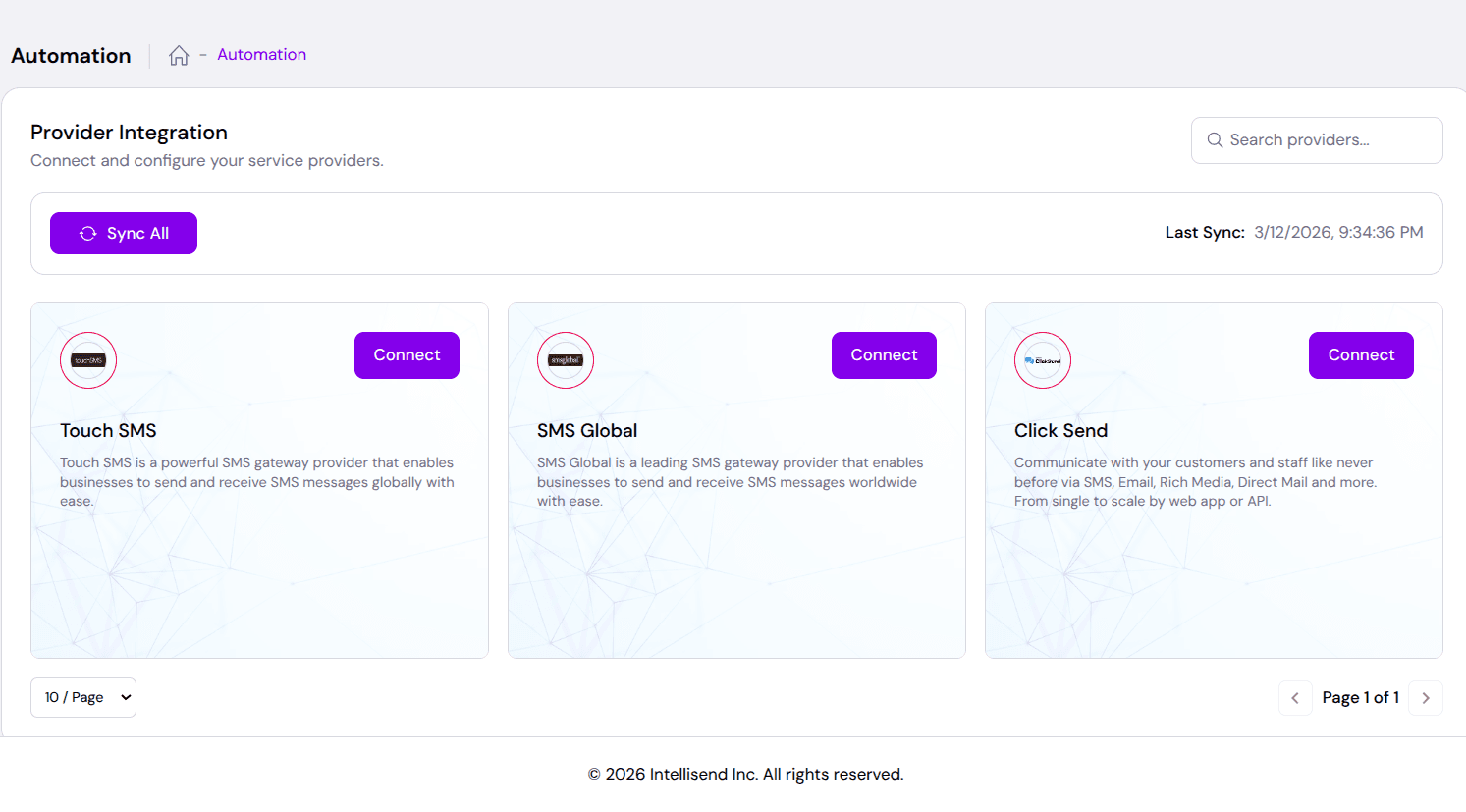Click the Page 1 of 1 indicator
Image resolution: width=1466 pixels, height=812 pixels.
1360,698
